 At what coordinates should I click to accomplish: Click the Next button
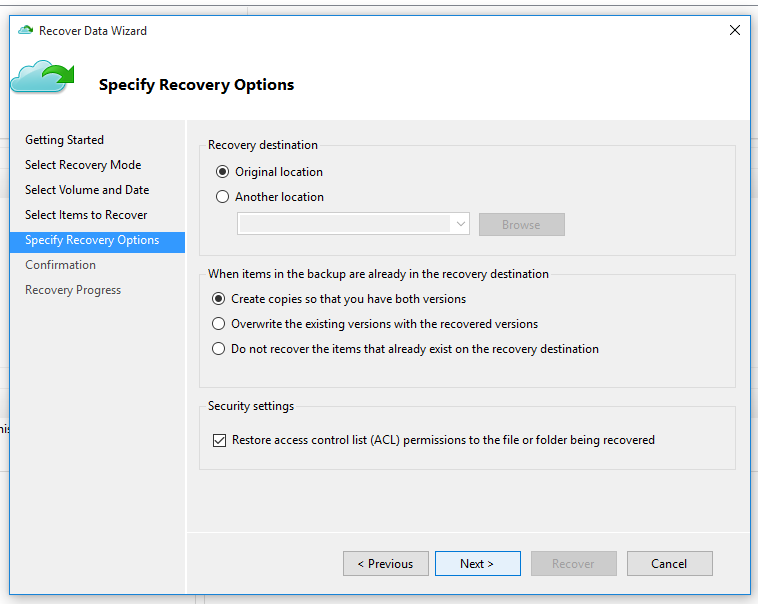(x=478, y=563)
